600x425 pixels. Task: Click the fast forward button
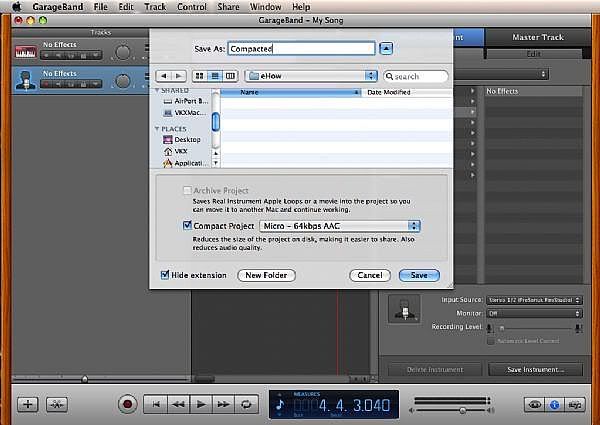(x=223, y=404)
